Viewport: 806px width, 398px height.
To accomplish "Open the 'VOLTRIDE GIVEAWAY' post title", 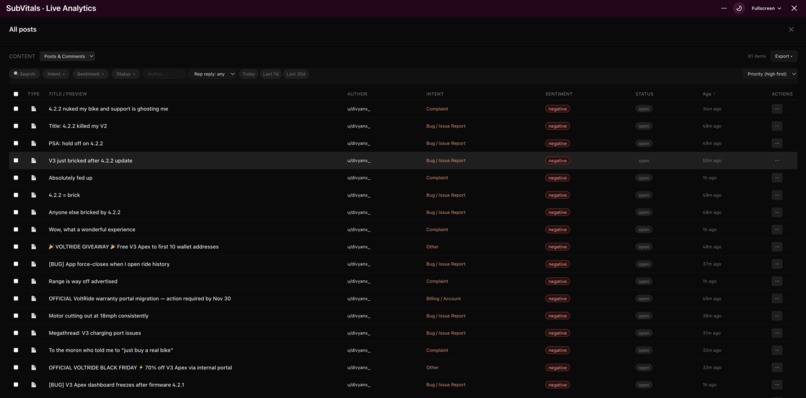I will point(134,247).
